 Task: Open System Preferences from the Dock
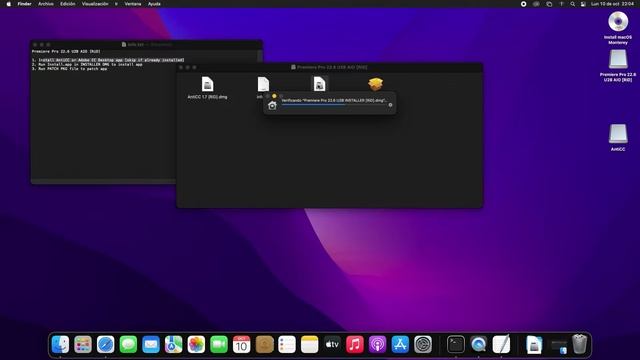coord(423,344)
